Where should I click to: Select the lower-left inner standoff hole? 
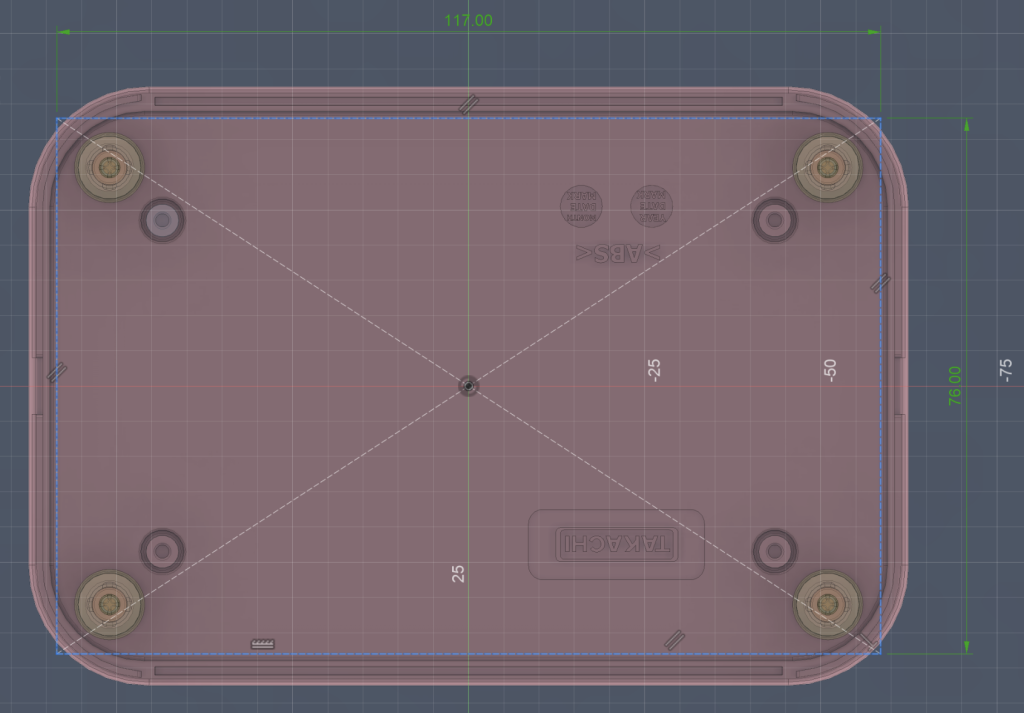point(163,551)
